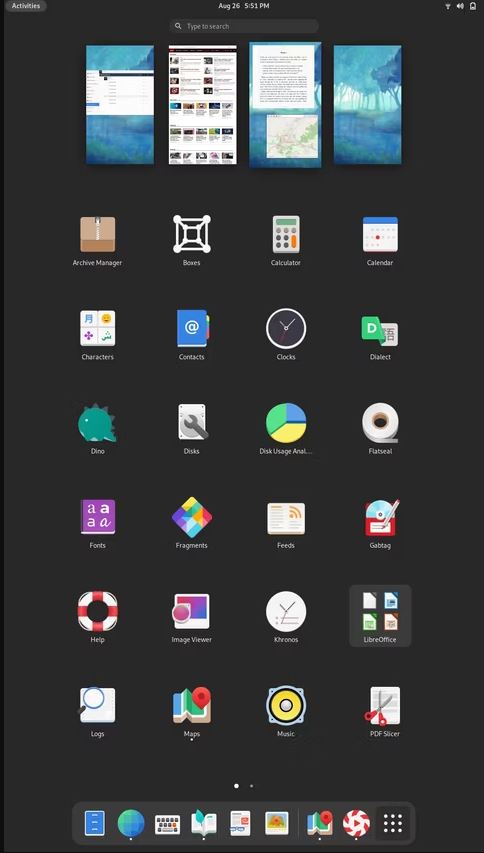Open the Gabtag audio tagger
This screenshot has width=484, height=853.
point(380,523)
